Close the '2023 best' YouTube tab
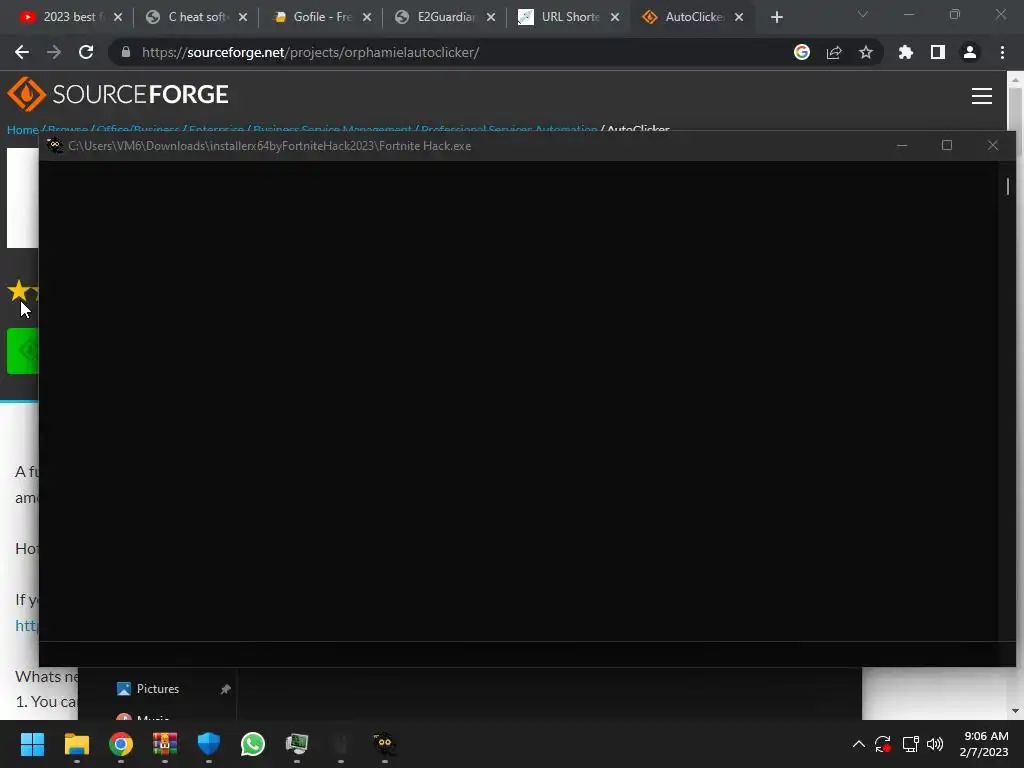This screenshot has width=1024, height=768. click(x=118, y=17)
